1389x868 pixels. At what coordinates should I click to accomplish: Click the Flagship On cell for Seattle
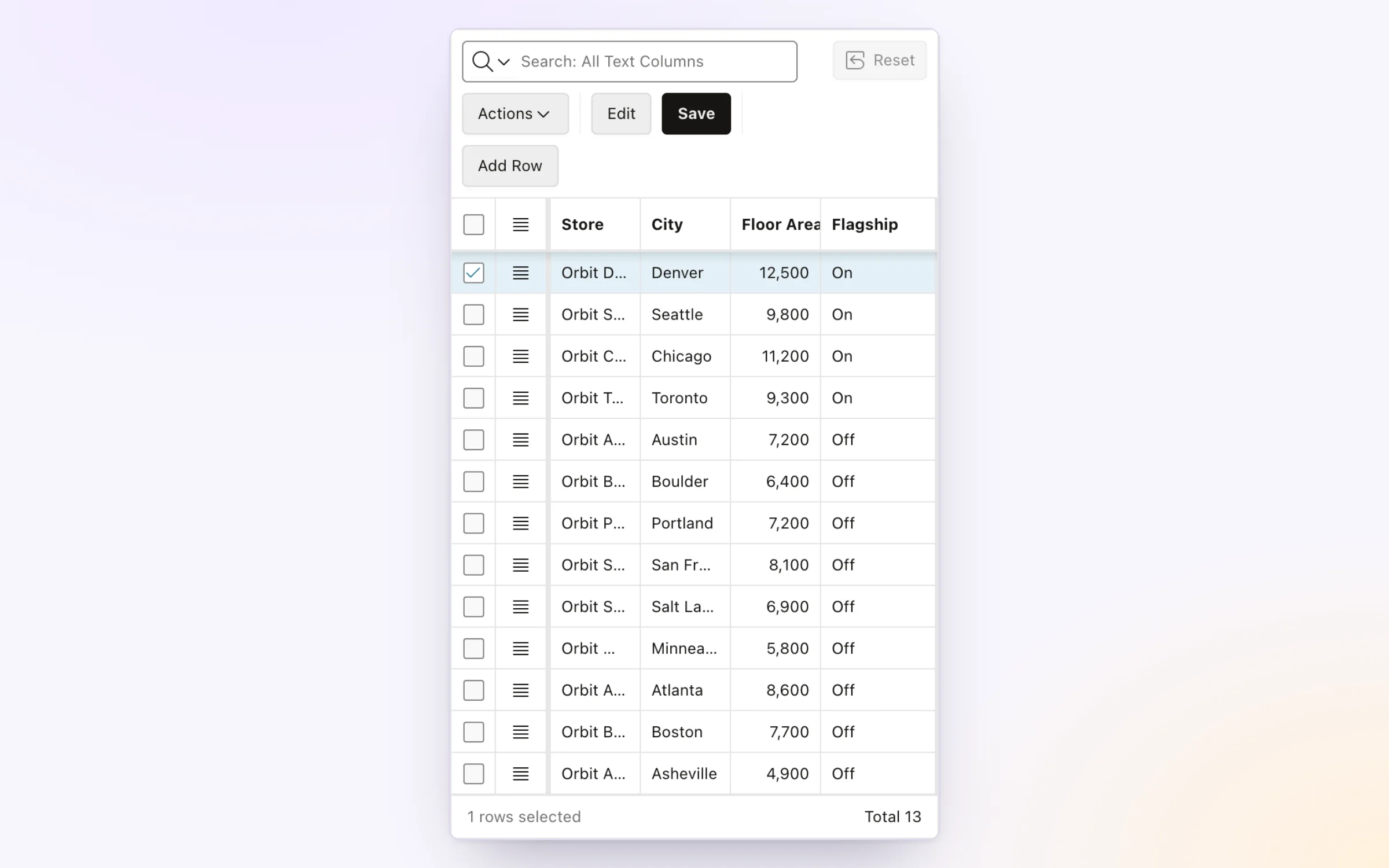[877, 314]
